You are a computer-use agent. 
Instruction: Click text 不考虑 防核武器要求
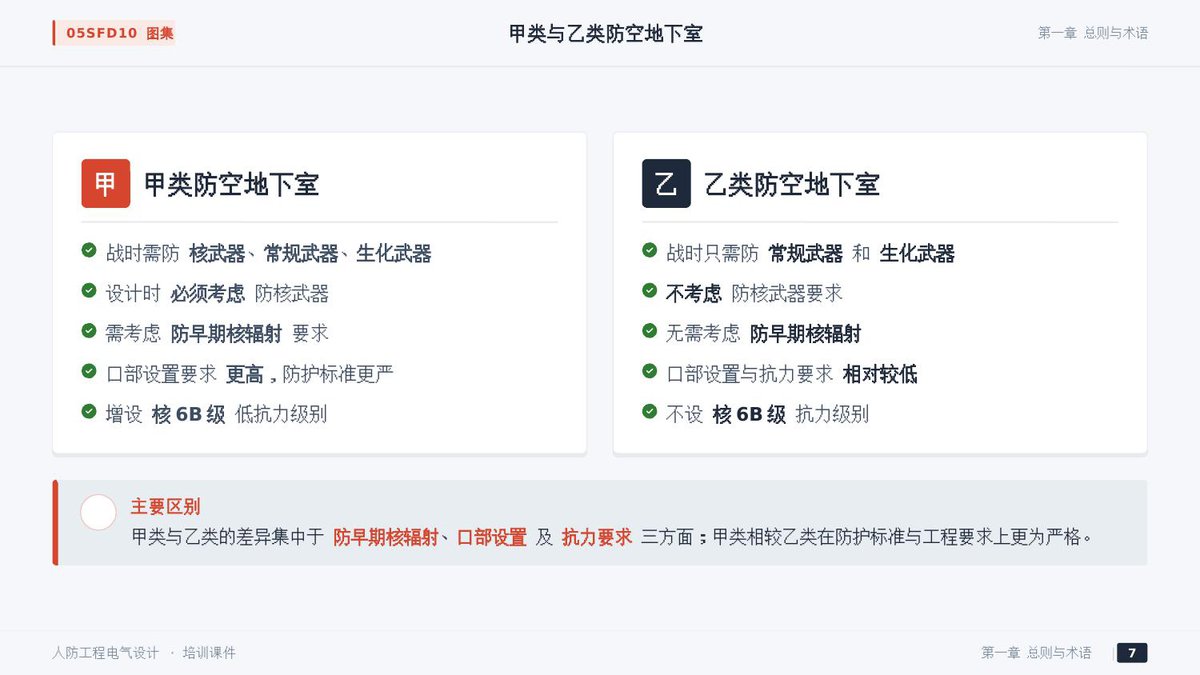pos(754,294)
